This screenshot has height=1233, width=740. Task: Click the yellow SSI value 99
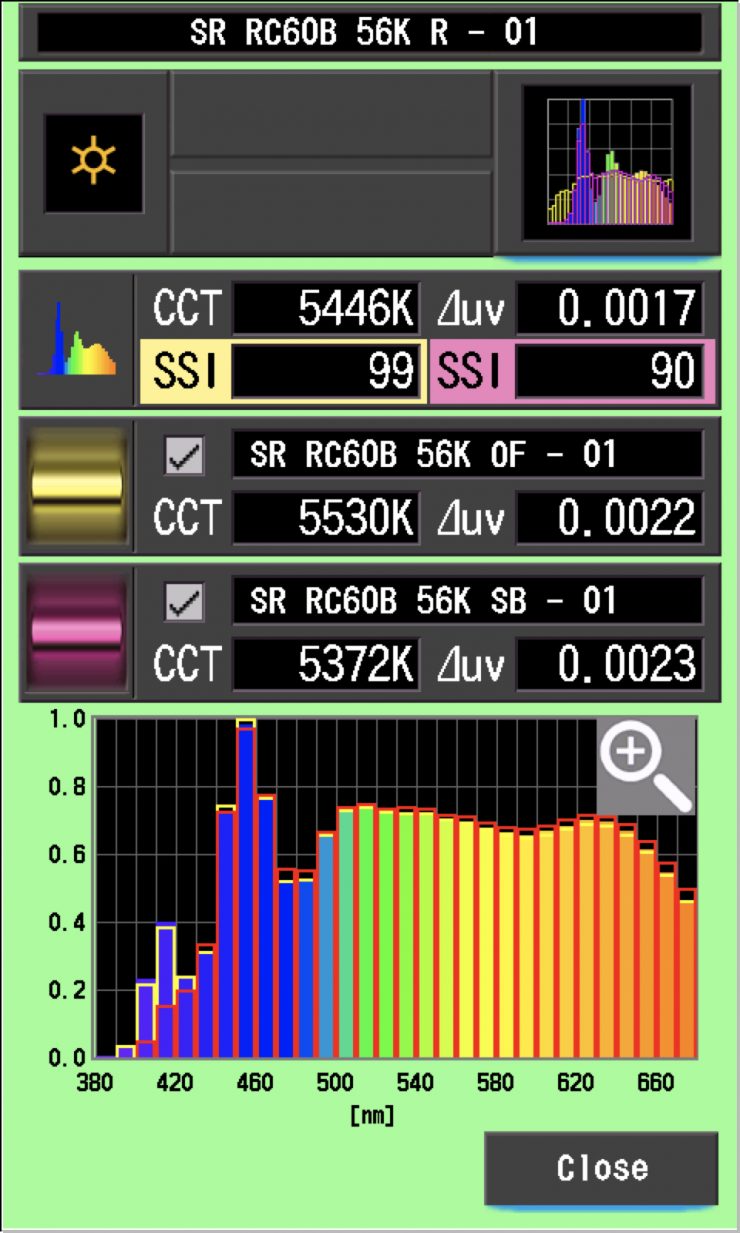pyautogui.click(x=326, y=372)
